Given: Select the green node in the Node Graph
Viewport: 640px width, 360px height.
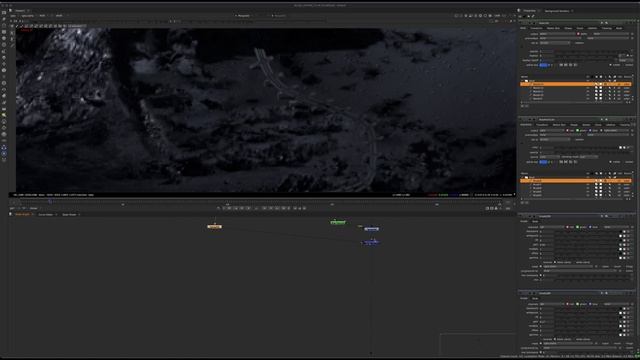Looking at the screenshot, I should [x=338, y=222].
